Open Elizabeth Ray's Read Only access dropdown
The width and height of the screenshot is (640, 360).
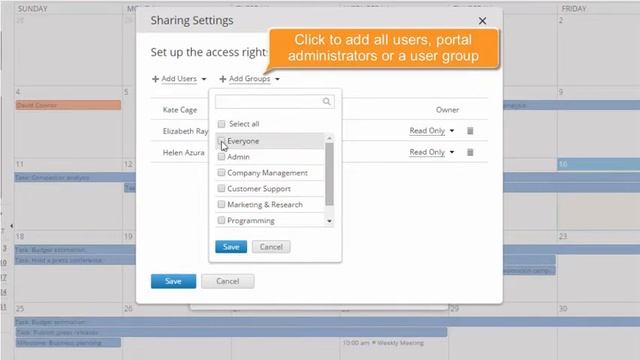click(x=431, y=131)
